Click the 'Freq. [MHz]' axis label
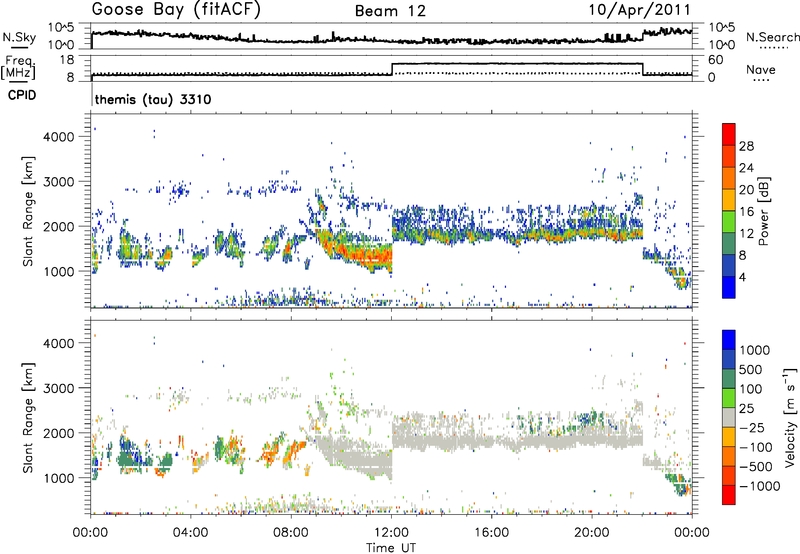The image size is (800, 554). (18, 67)
